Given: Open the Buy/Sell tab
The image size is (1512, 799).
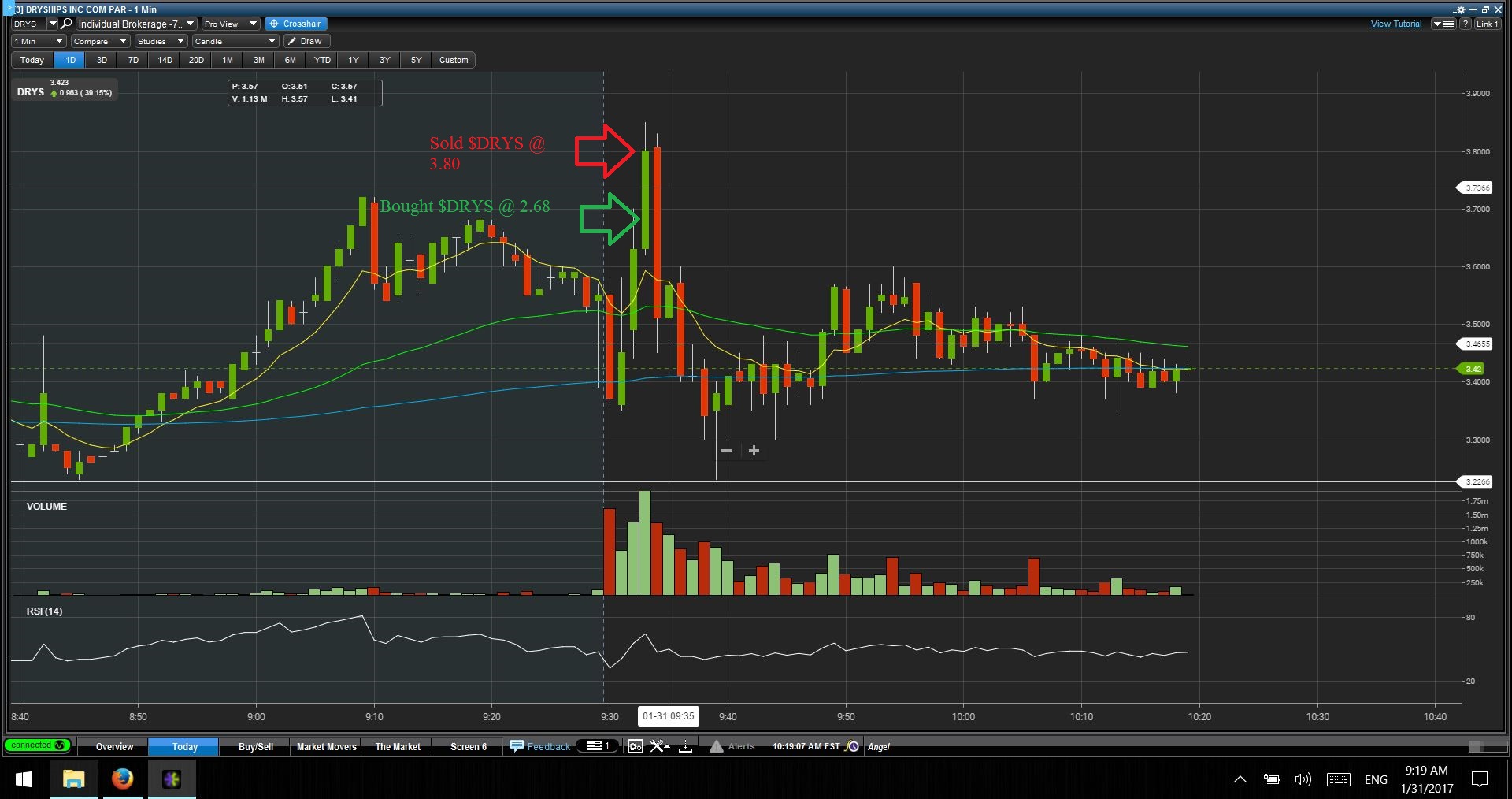Looking at the screenshot, I should click(256, 747).
